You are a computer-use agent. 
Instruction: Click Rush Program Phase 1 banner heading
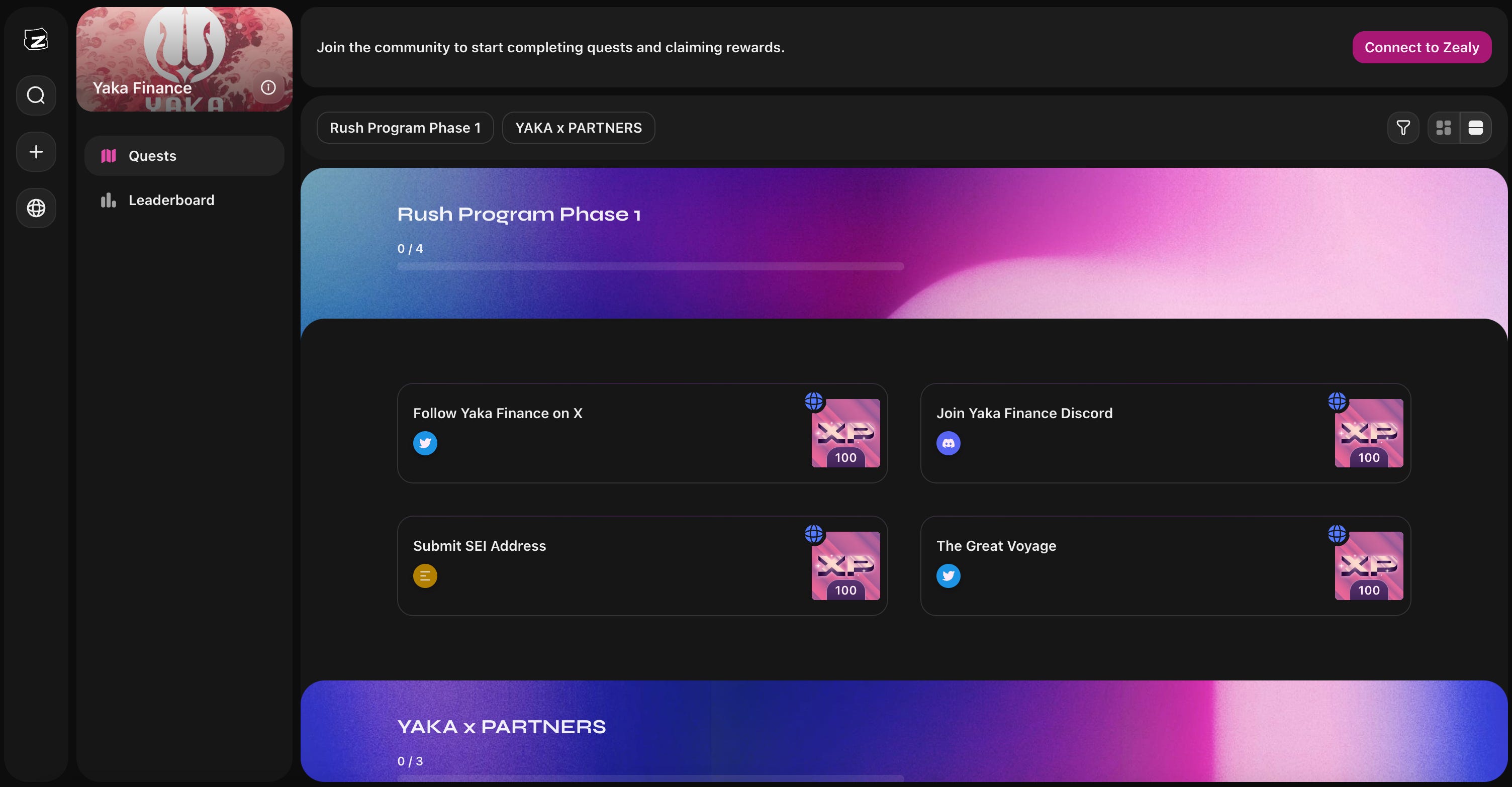[x=519, y=214]
